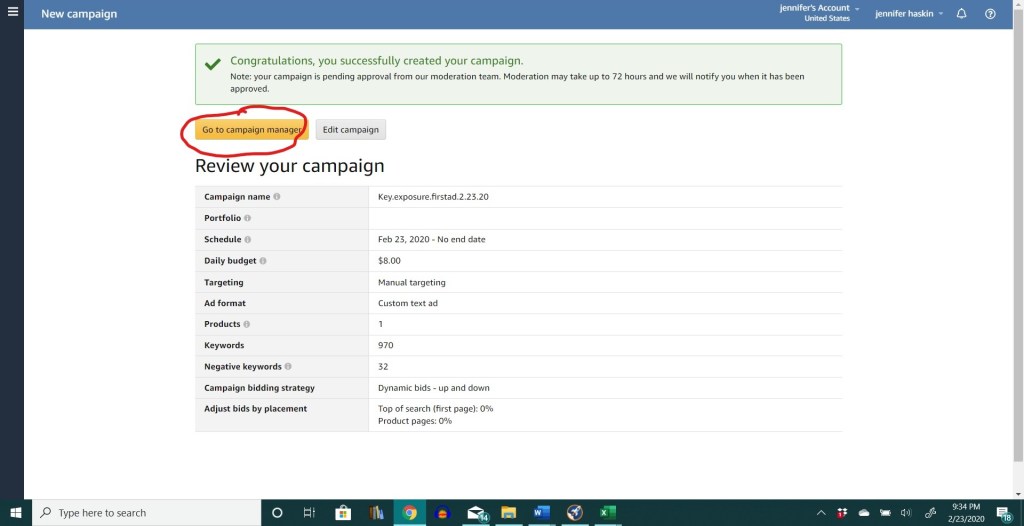Open the Windows Action Center notifications

coord(1003,513)
